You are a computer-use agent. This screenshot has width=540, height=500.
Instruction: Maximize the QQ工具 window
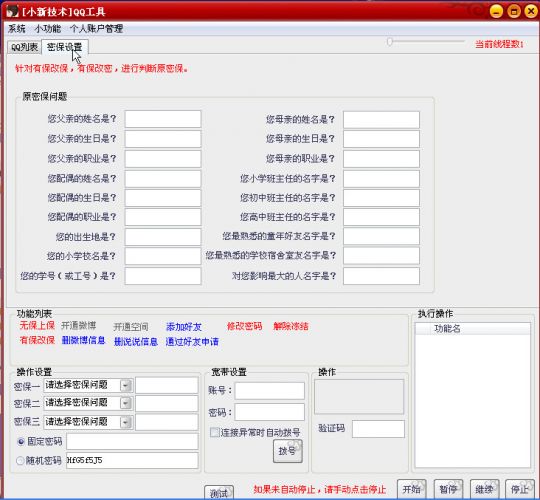tap(514, 11)
